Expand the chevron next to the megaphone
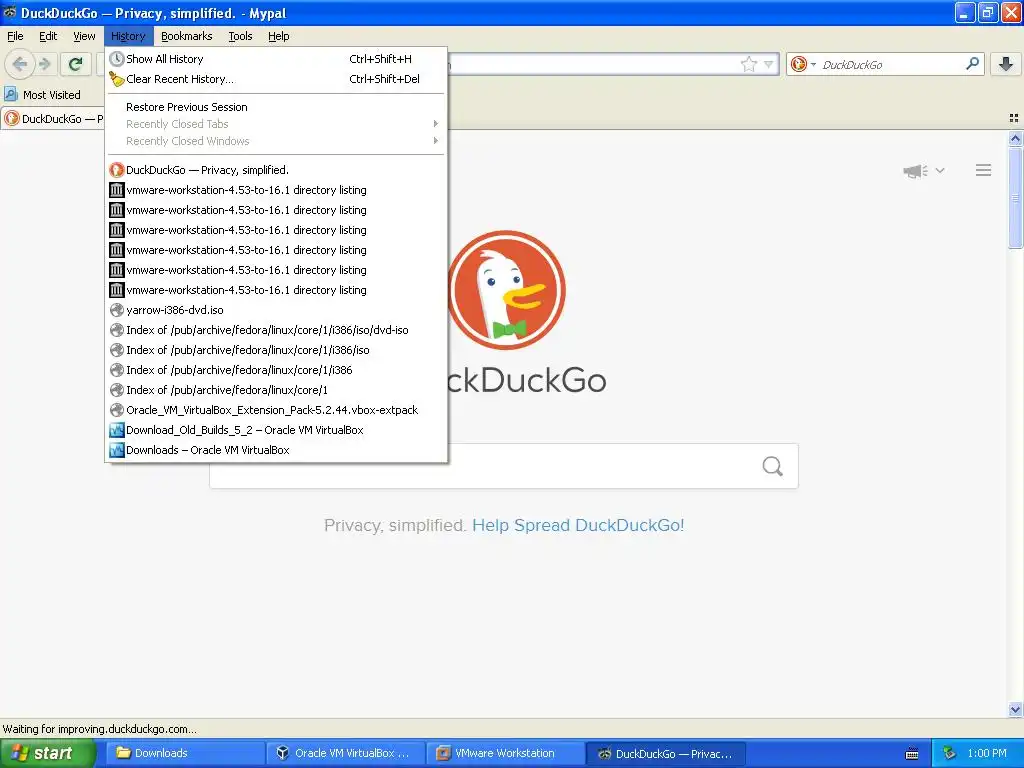The height and width of the screenshot is (768, 1024). pyautogui.click(x=940, y=170)
